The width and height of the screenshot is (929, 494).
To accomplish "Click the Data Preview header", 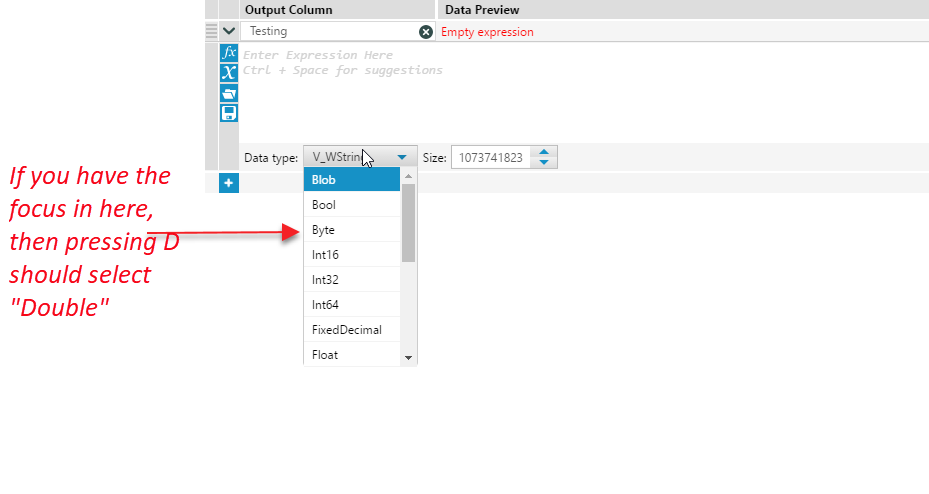I will click(x=482, y=10).
